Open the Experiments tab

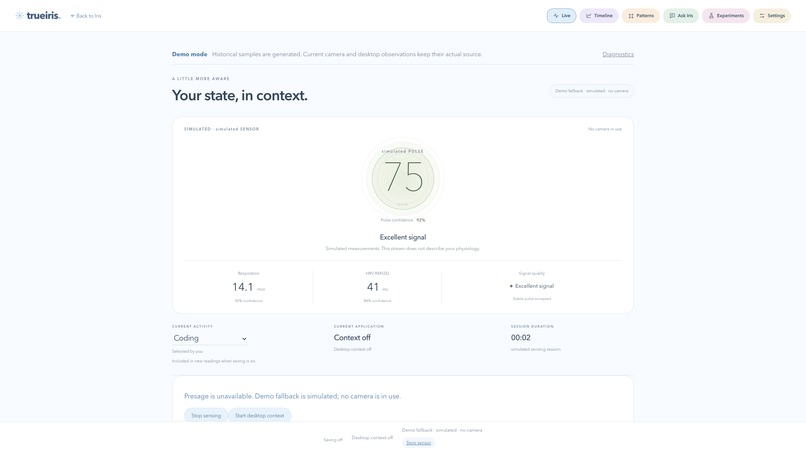coord(726,16)
